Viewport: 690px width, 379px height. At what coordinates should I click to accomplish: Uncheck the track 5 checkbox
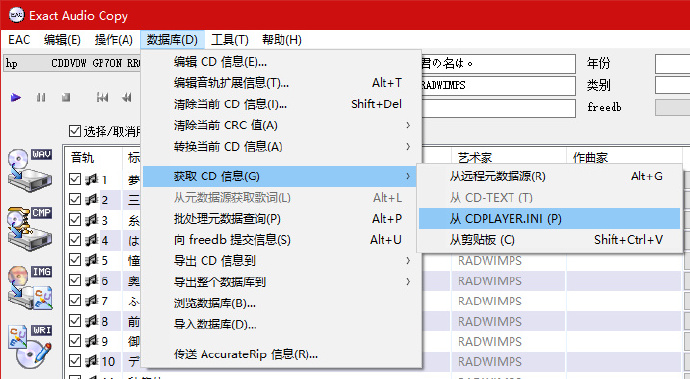tap(75, 260)
